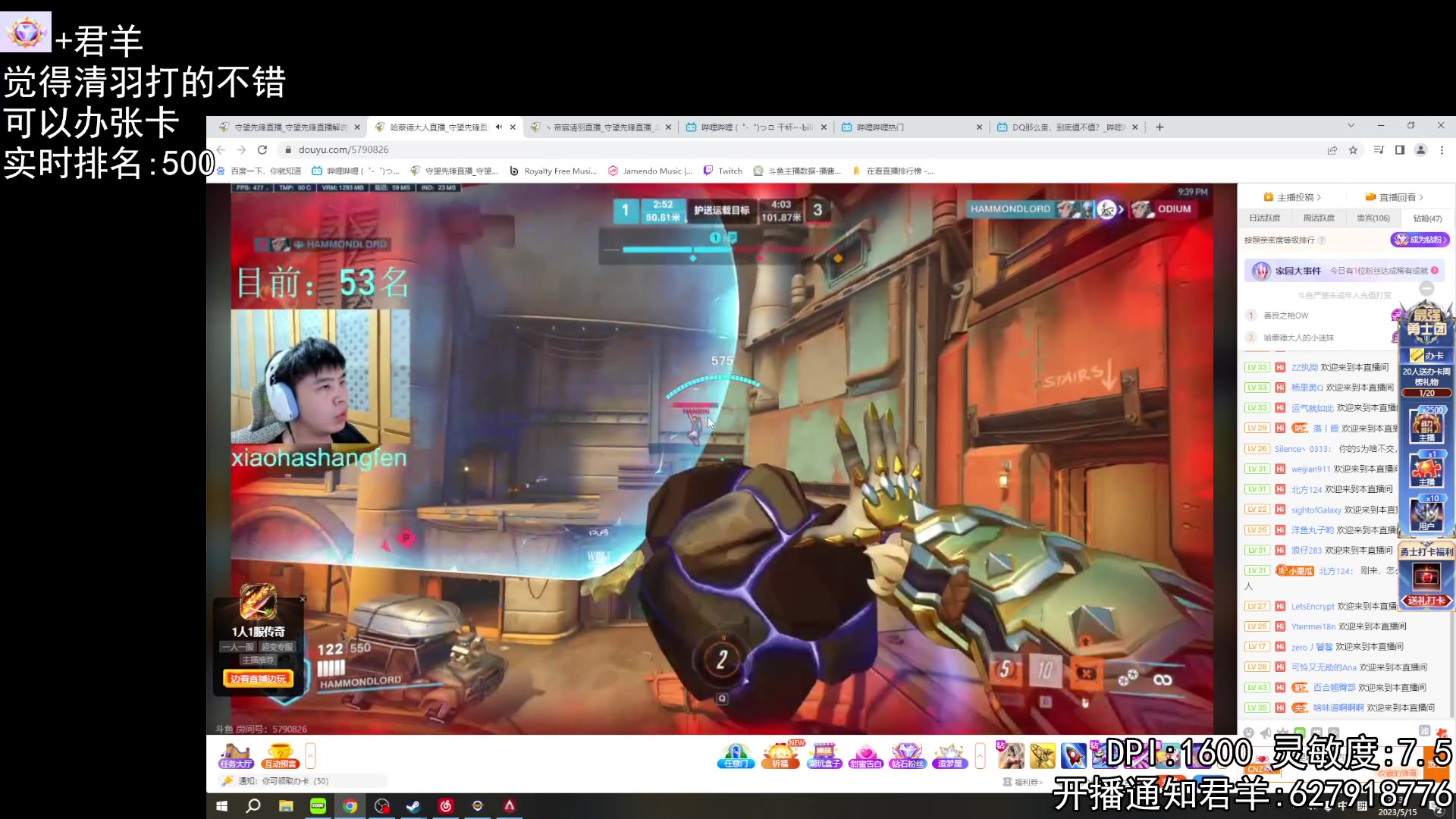Open the 祈福 activity icon
The height and width of the screenshot is (819, 1456).
(780, 756)
